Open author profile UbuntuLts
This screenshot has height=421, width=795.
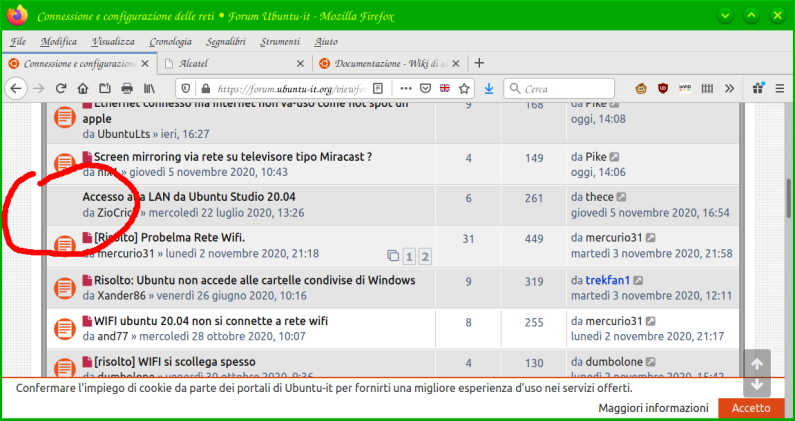(124, 134)
